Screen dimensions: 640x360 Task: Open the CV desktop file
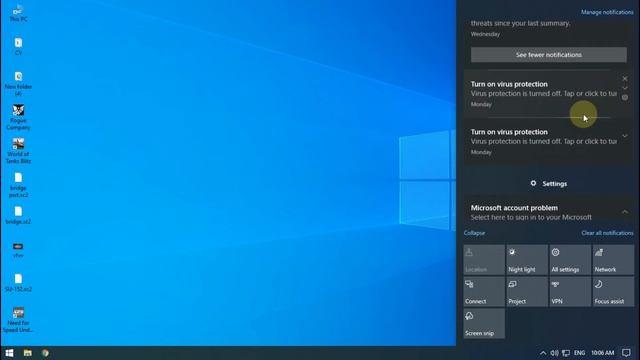[18, 46]
